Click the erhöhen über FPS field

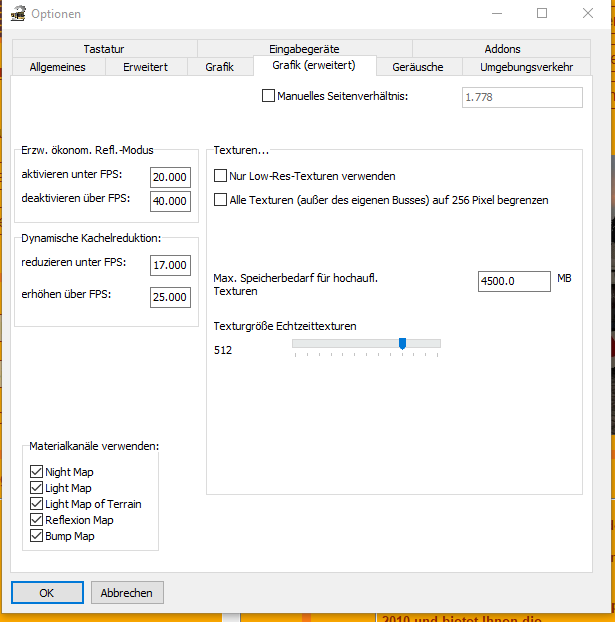[x=170, y=297]
